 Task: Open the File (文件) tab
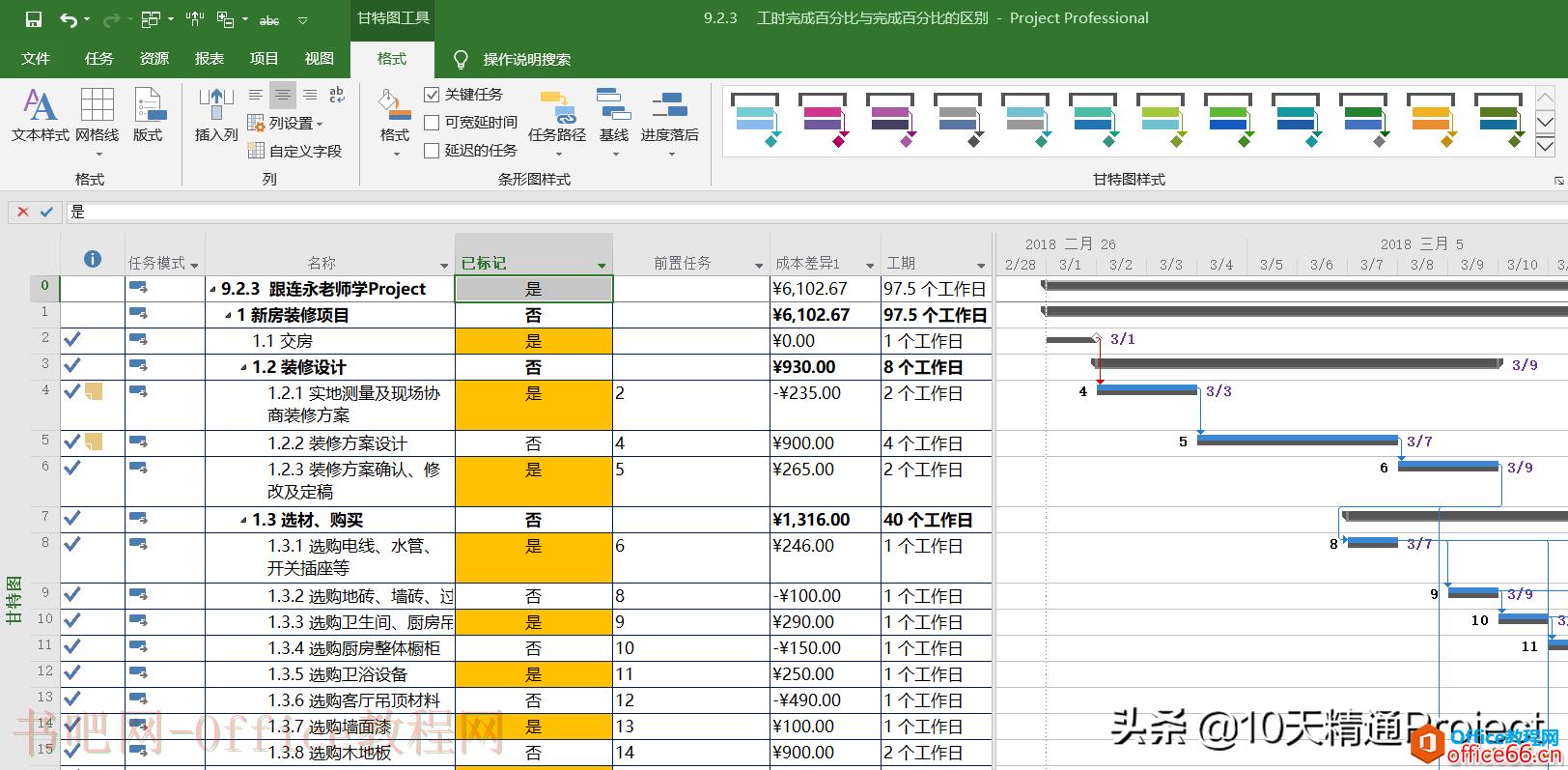(x=36, y=59)
